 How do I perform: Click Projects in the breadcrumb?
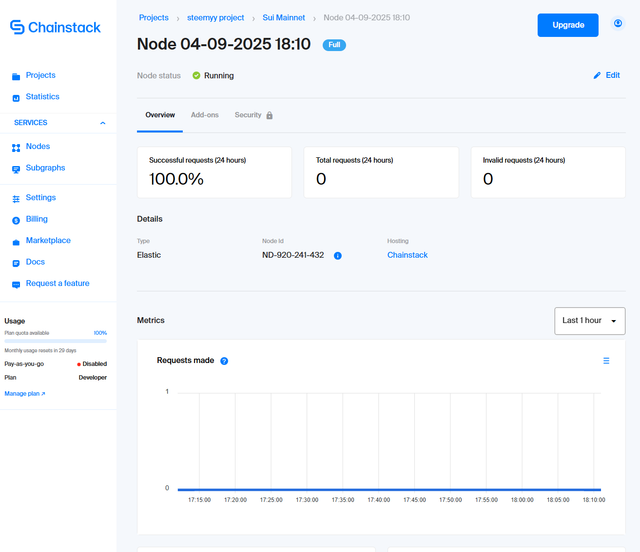click(x=153, y=18)
